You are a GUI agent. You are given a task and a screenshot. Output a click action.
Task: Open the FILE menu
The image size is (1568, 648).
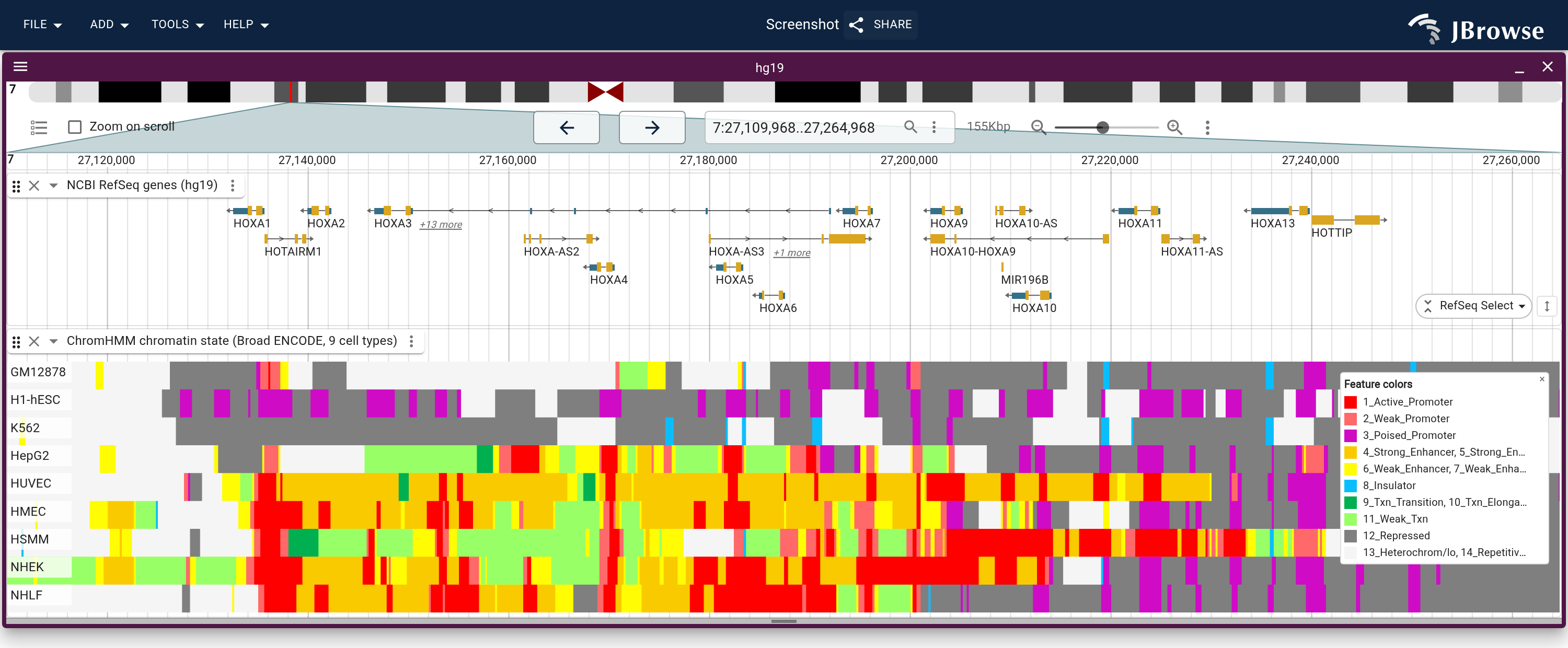pyautogui.click(x=42, y=25)
